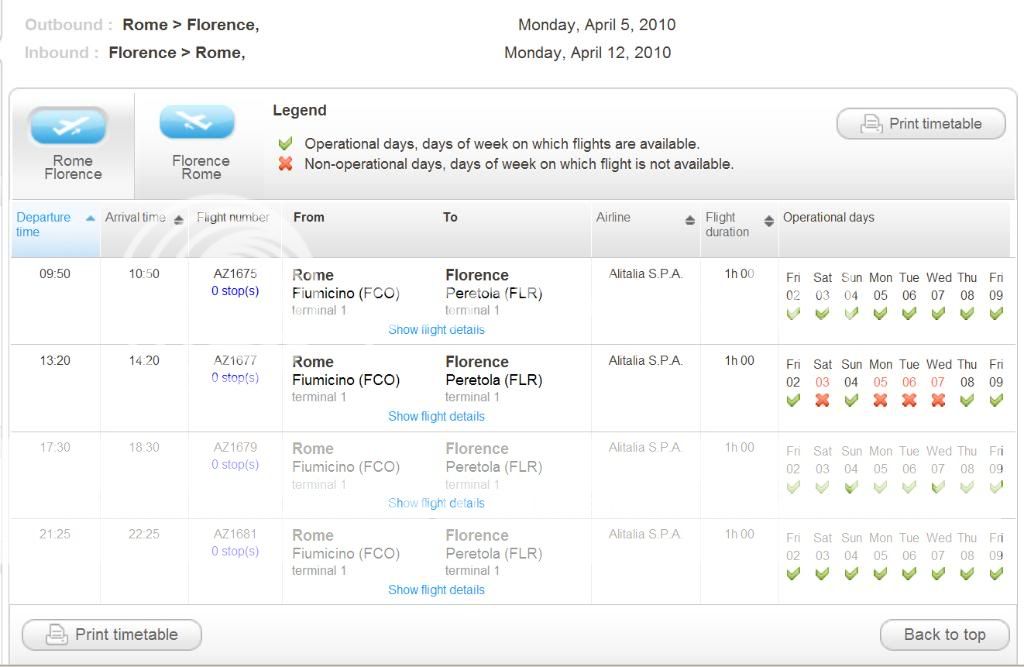1024x667 pixels.
Task: Click green check legend icon
Action: pyautogui.click(x=286, y=144)
